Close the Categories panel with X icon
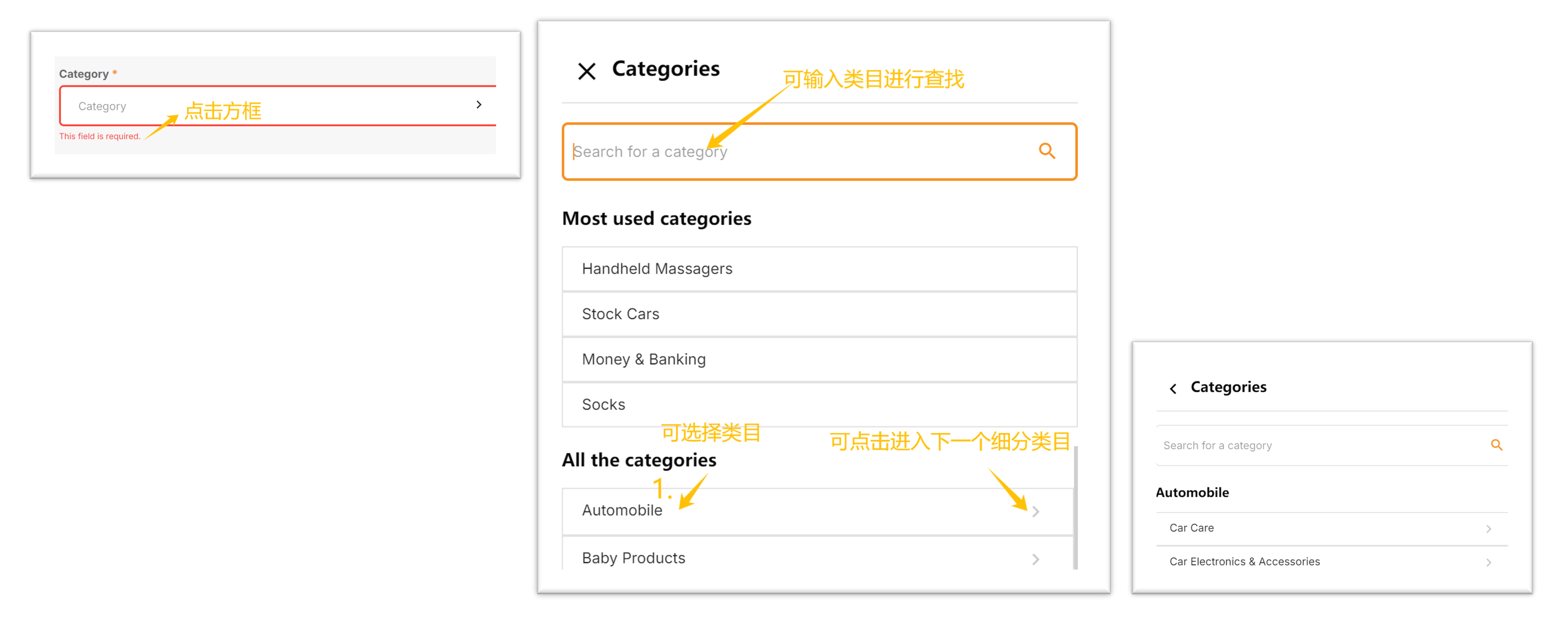The width and height of the screenshot is (1568, 618). pyautogui.click(x=586, y=71)
